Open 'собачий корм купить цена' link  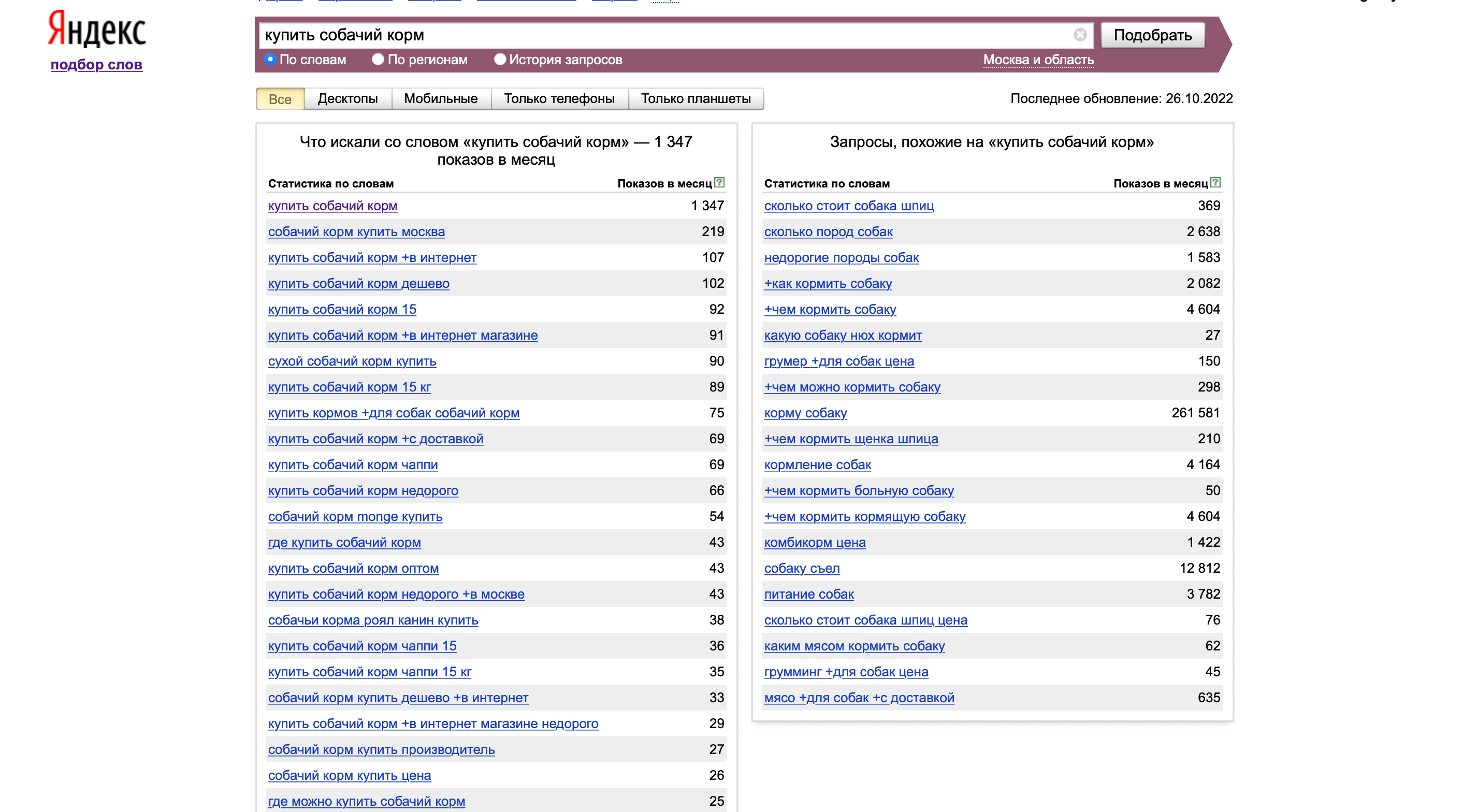pos(350,775)
